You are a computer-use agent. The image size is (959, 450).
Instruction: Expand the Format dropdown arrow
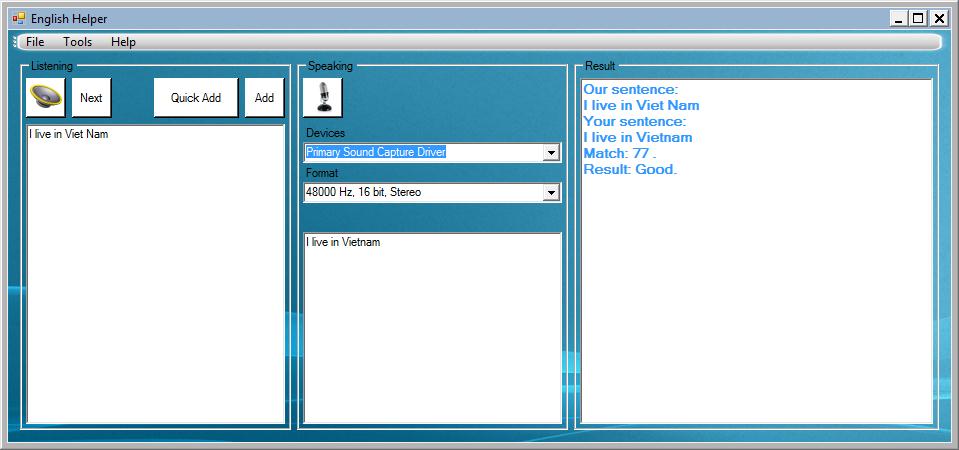click(551, 193)
